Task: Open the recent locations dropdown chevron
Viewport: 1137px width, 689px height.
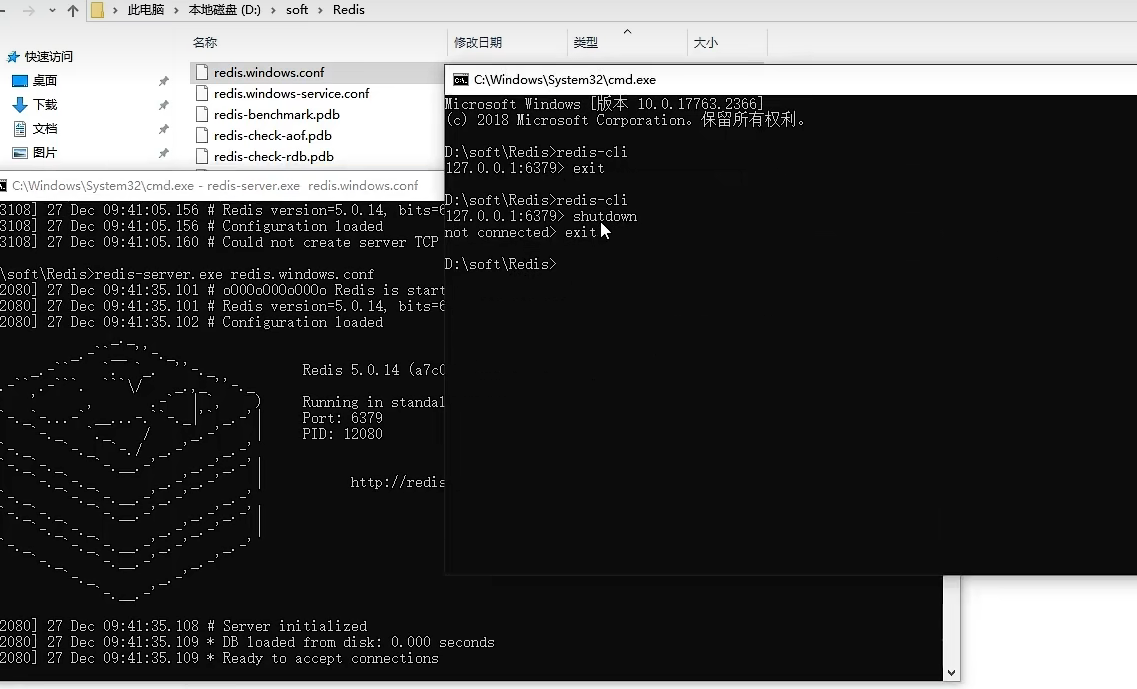Action: (x=52, y=11)
